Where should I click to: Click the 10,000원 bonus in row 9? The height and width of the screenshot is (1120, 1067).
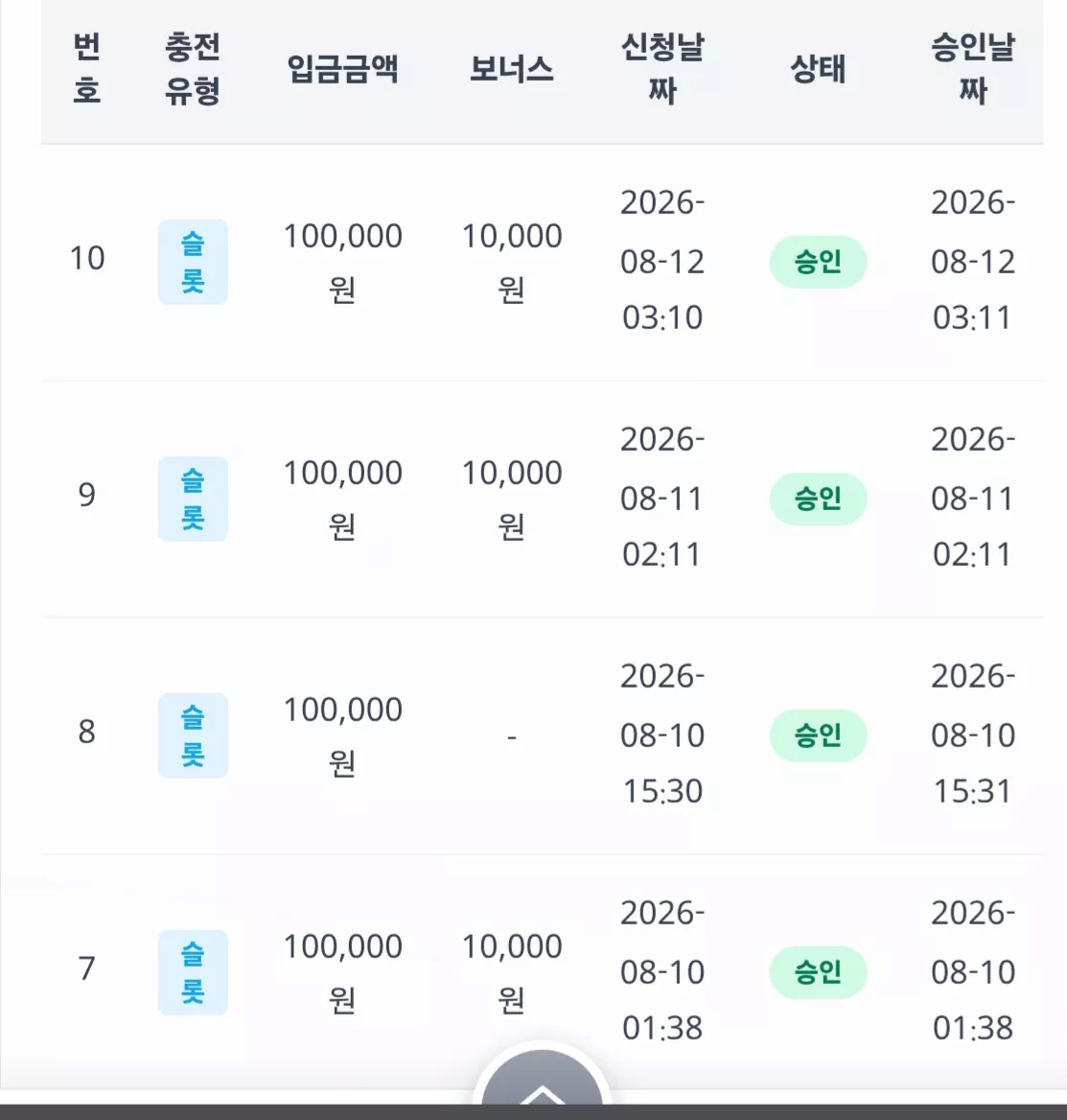pos(512,499)
